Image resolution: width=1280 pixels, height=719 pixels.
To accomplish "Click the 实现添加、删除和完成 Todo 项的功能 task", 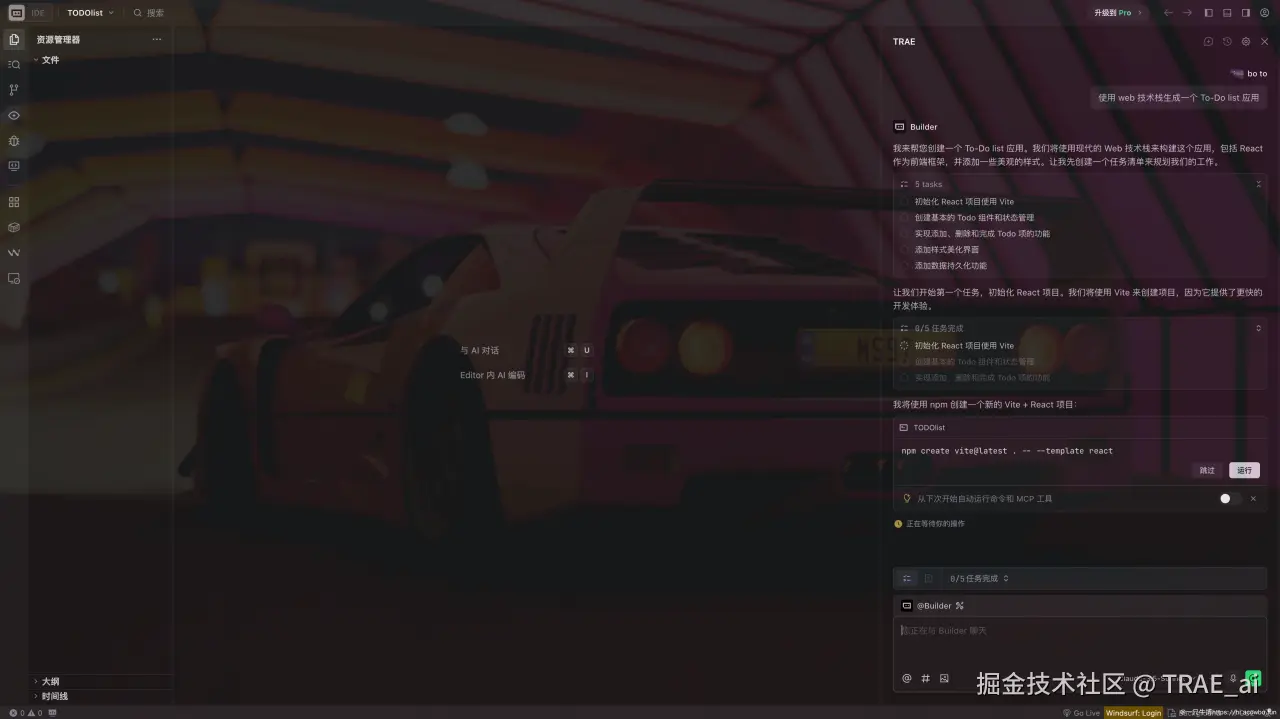I will (x=982, y=233).
